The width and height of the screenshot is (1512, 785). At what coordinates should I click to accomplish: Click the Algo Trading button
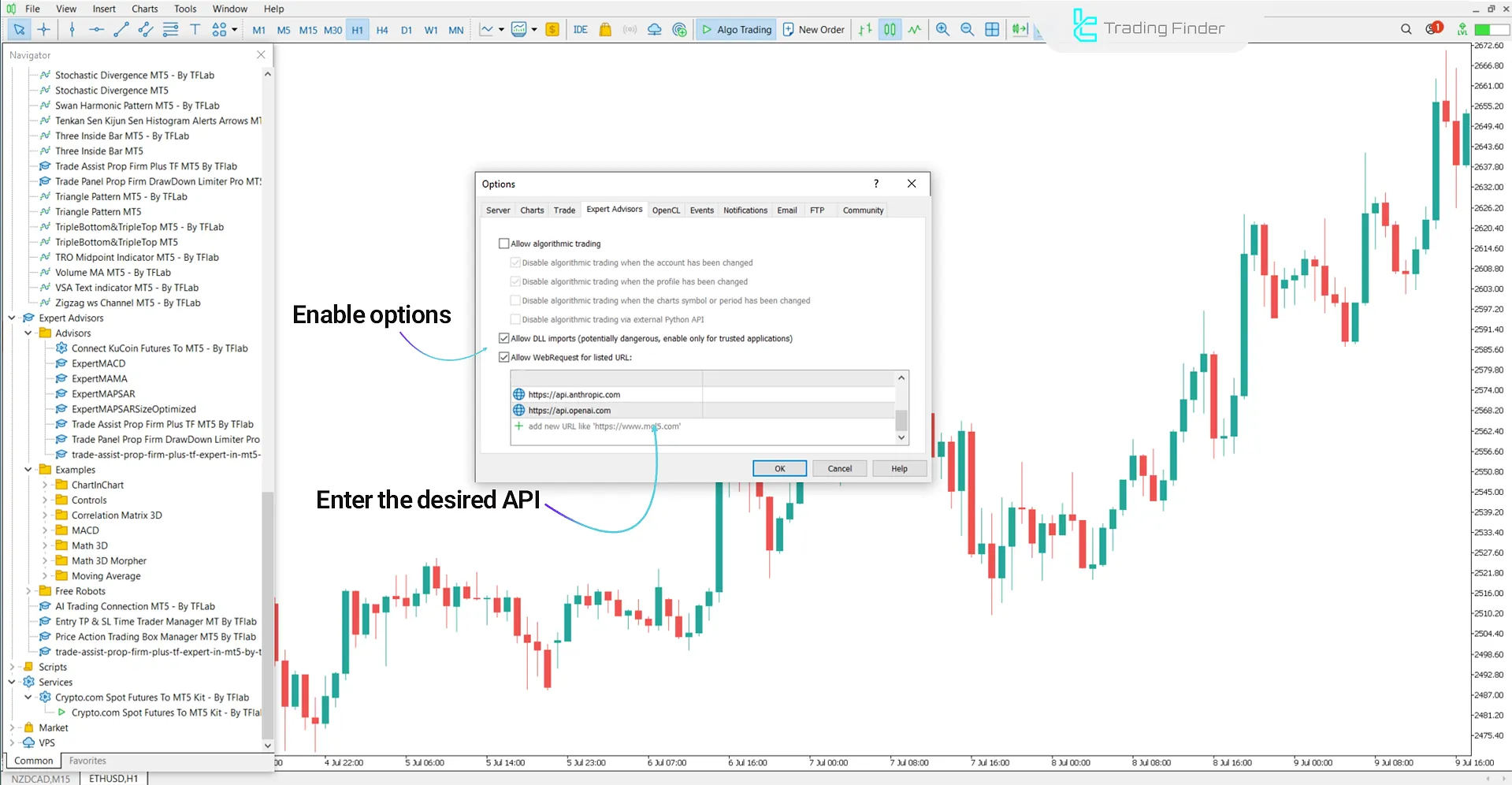[736, 30]
